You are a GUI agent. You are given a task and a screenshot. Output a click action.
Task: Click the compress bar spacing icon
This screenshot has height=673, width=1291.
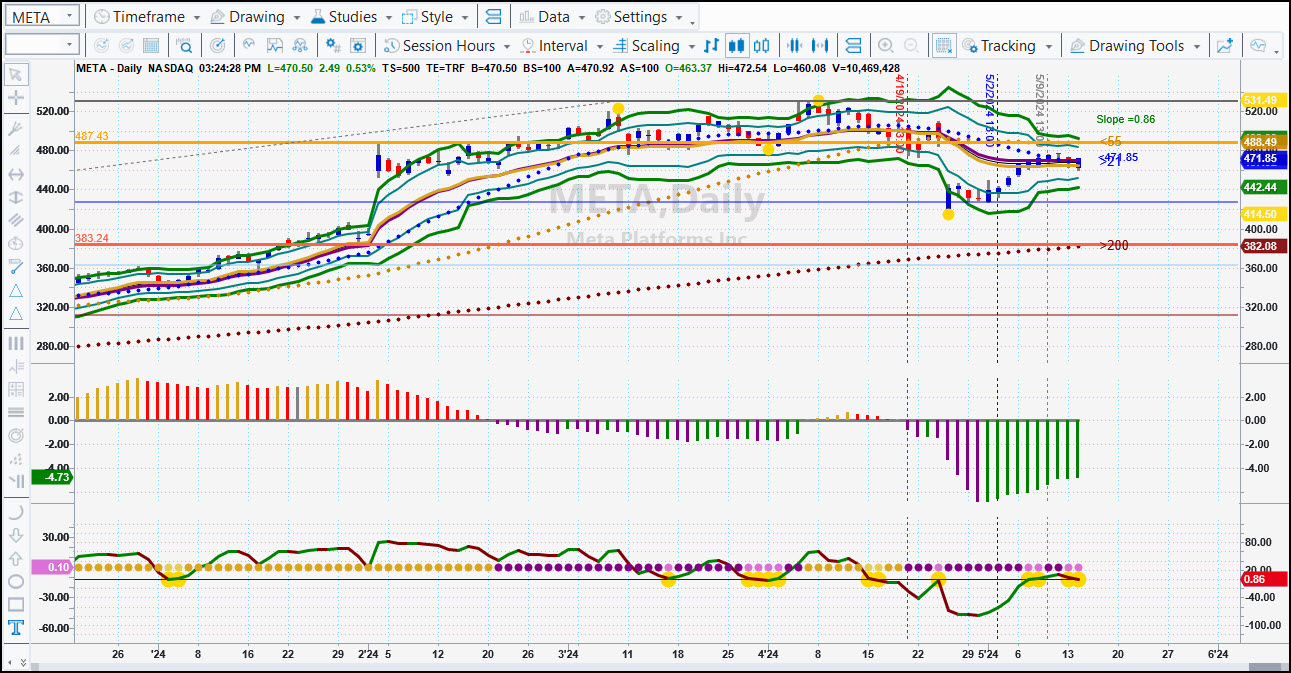pos(795,46)
